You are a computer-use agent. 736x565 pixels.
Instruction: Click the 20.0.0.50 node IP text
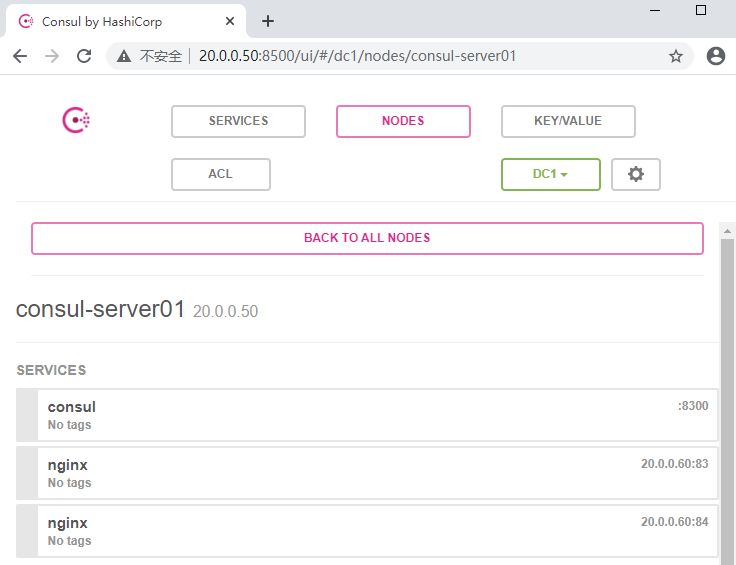pyautogui.click(x=225, y=312)
